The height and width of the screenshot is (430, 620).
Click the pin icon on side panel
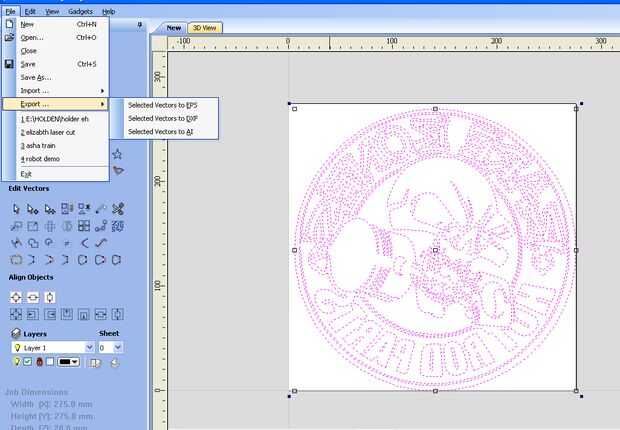(139, 25)
